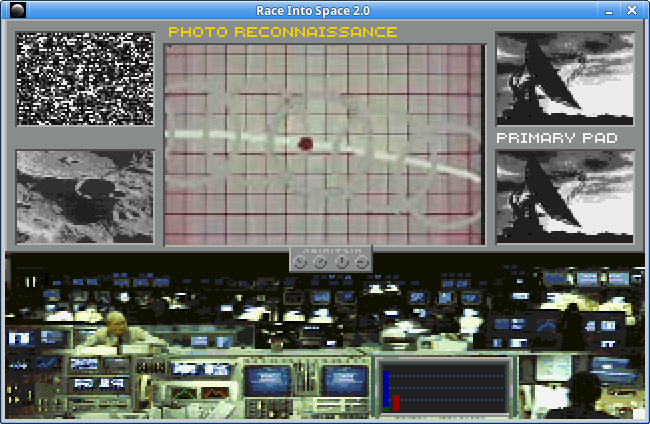Click the static noise video panel

click(85, 79)
